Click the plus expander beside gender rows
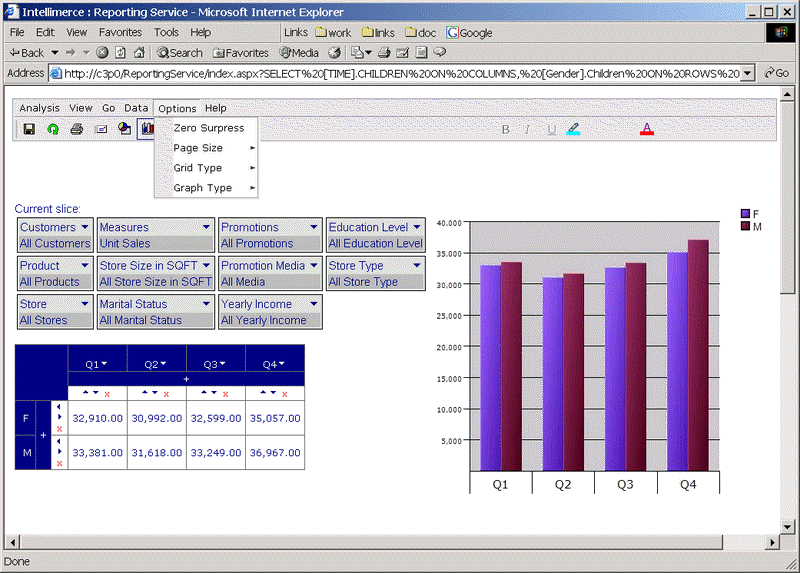 click(x=43, y=435)
